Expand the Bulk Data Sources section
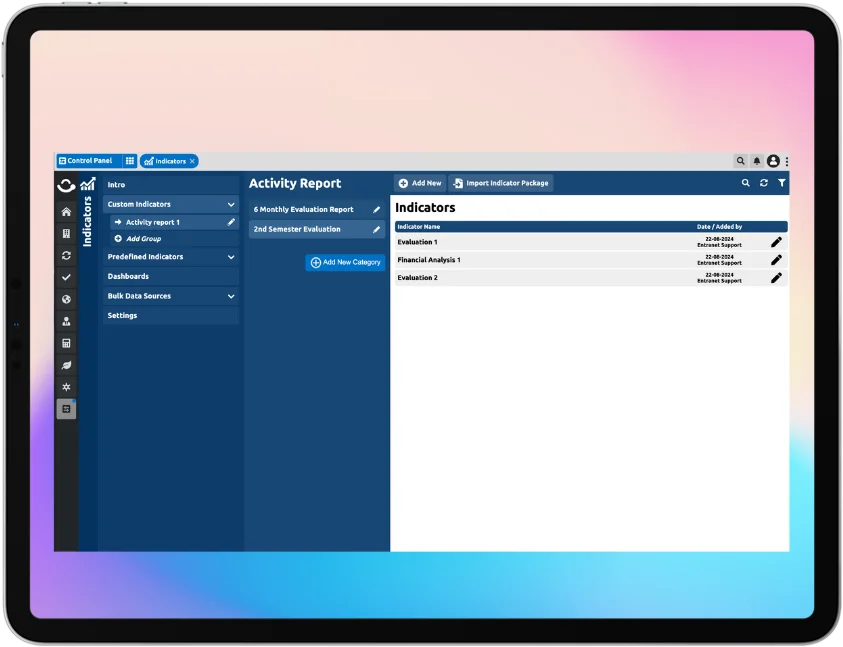Screen dimensions: 843x647 (x=231, y=296)
